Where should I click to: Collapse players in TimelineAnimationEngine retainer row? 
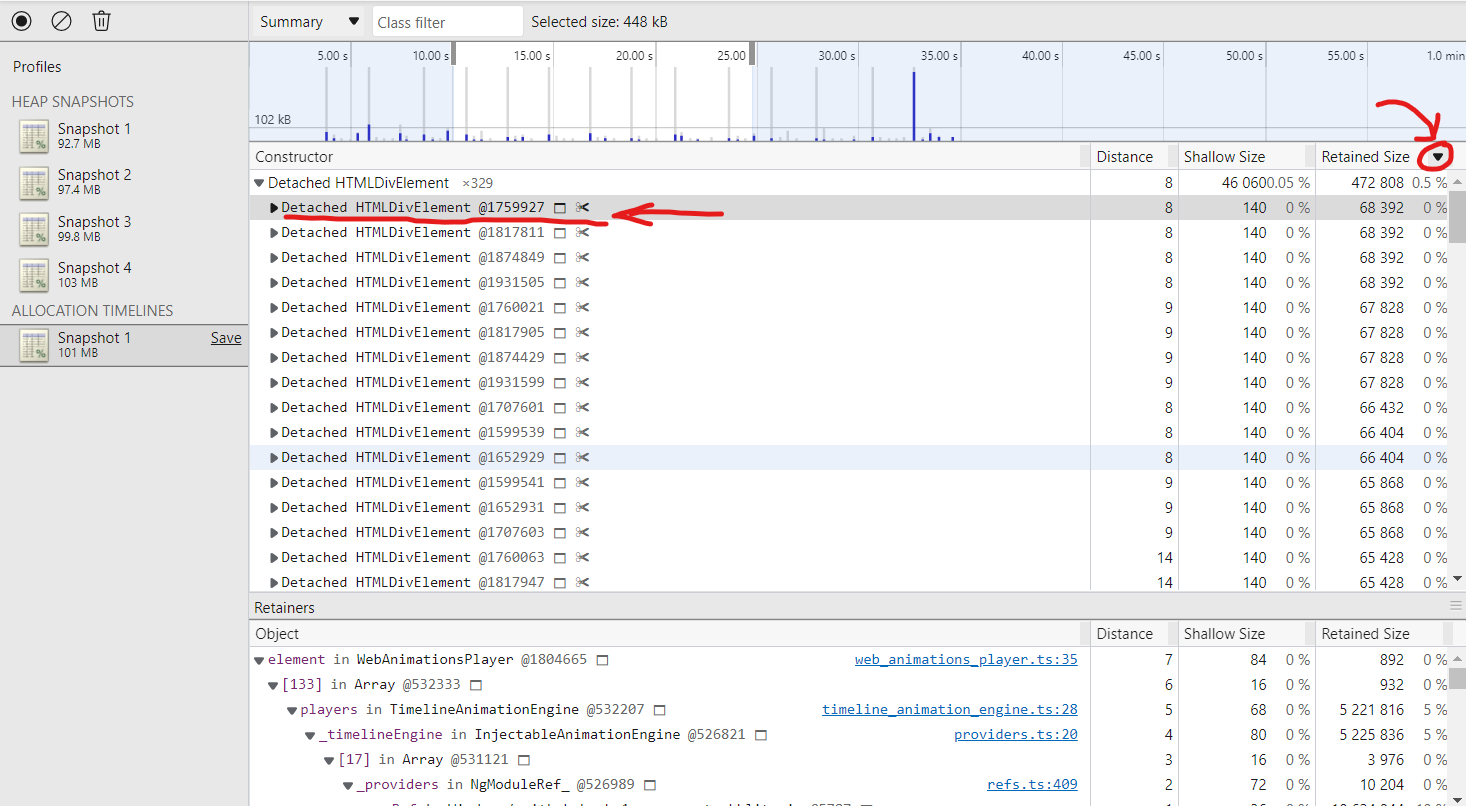coord(291,709)
